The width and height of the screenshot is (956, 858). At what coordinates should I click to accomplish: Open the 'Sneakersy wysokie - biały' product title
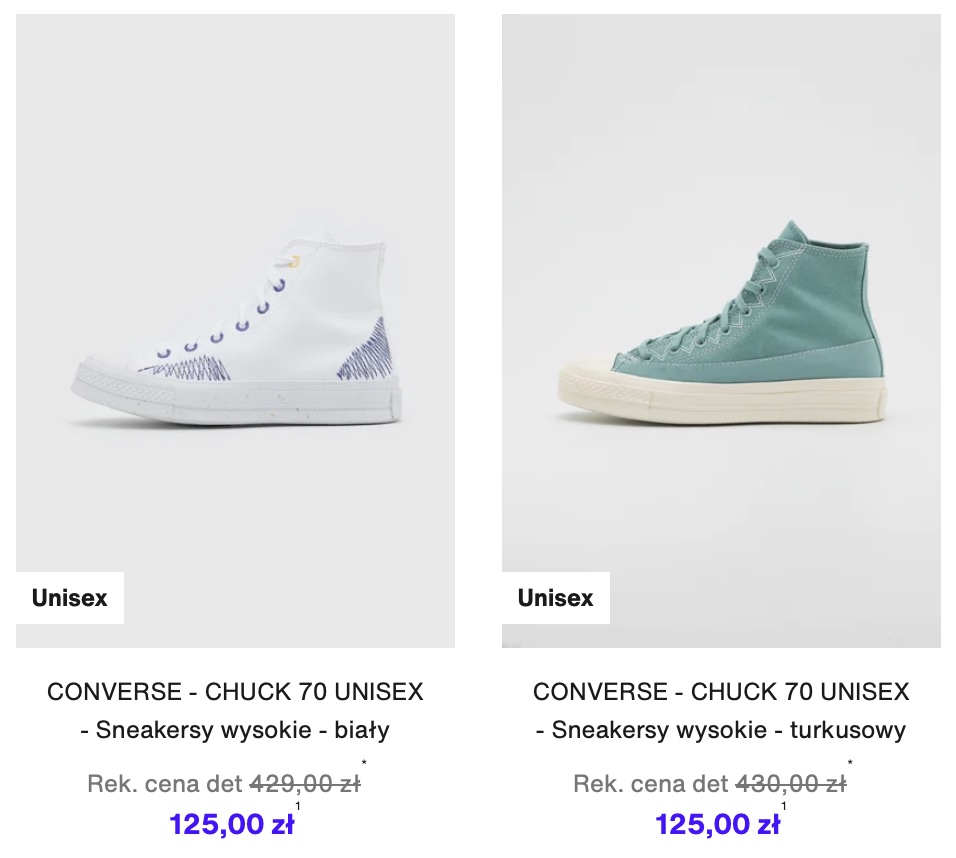coord(235,730)
